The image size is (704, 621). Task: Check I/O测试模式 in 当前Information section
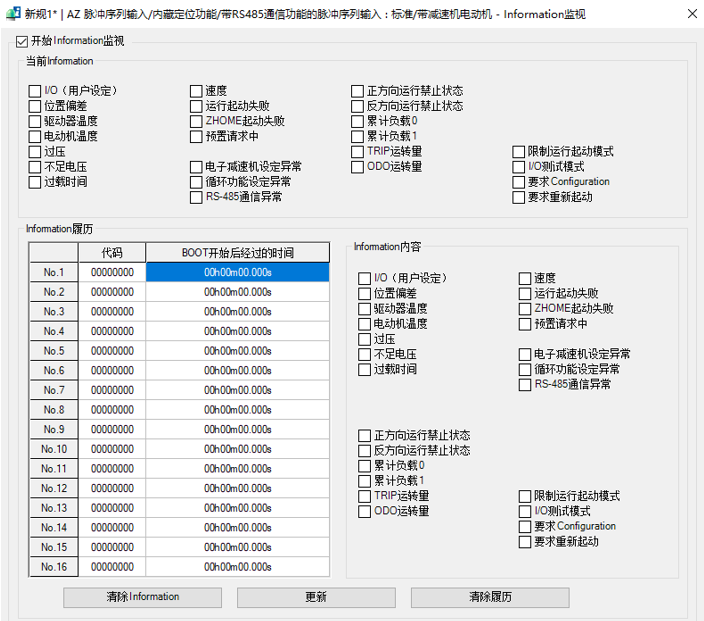(x=518, y=167)
